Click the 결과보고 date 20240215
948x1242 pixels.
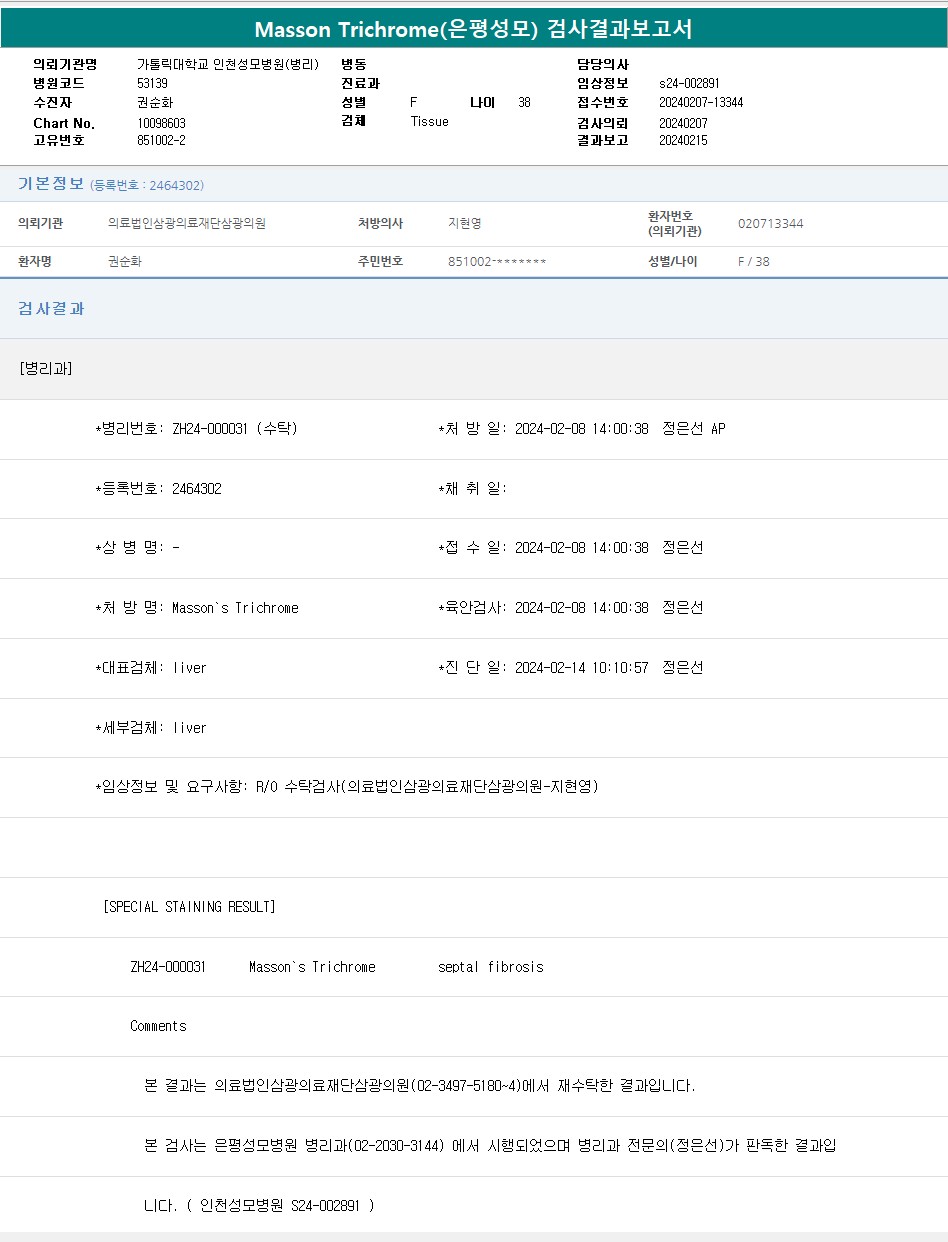(683, 140)
